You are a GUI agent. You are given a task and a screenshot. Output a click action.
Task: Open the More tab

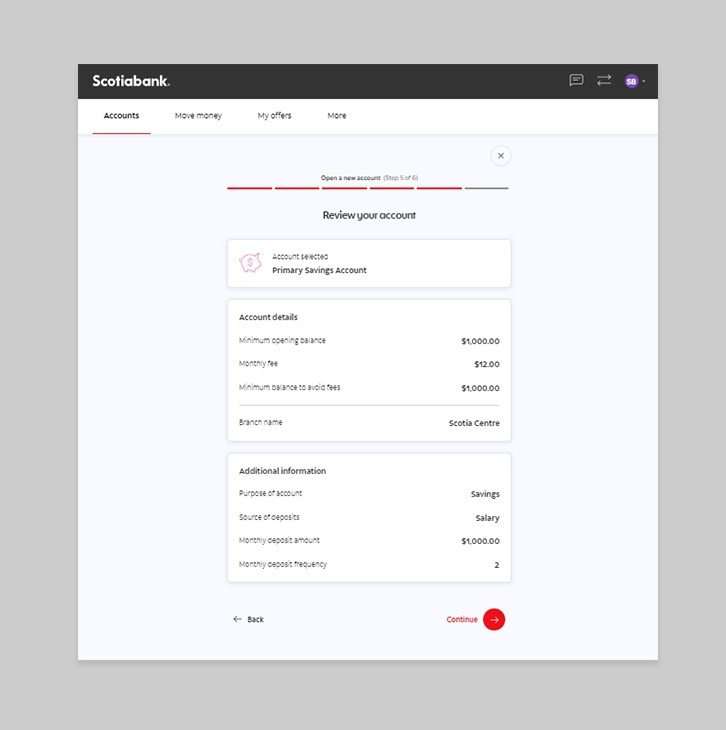pos(337,116)
